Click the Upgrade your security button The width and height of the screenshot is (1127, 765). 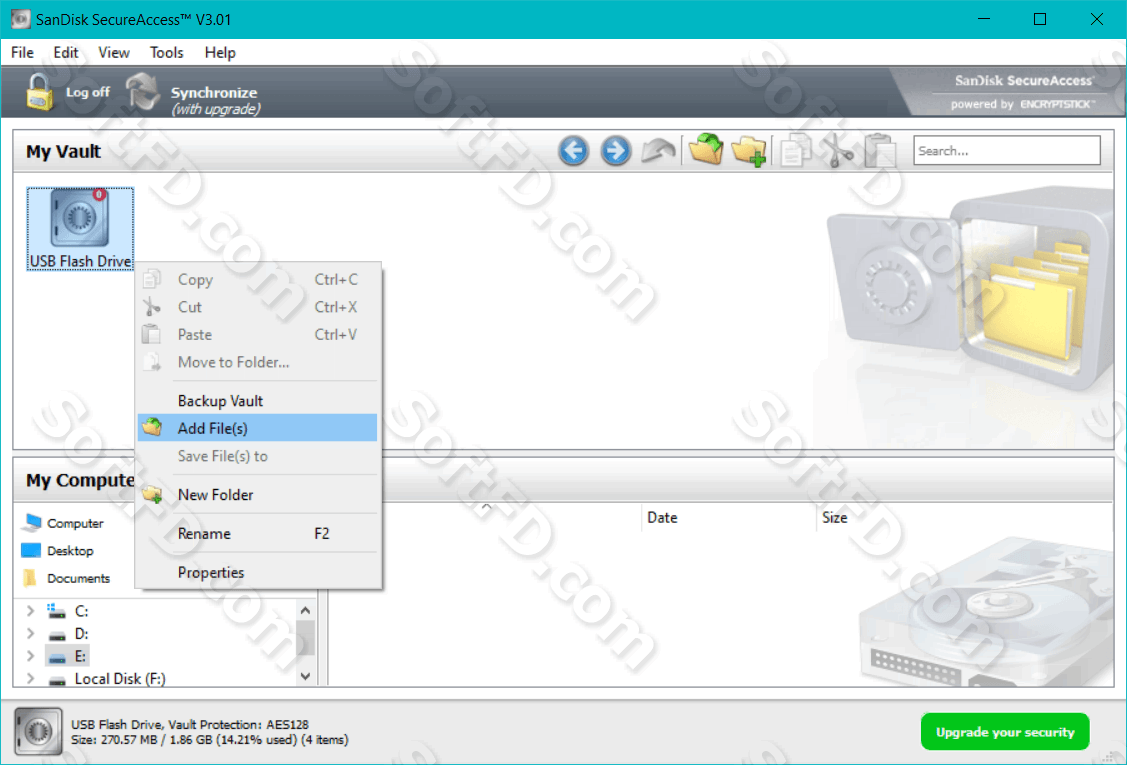(1005, 732)
